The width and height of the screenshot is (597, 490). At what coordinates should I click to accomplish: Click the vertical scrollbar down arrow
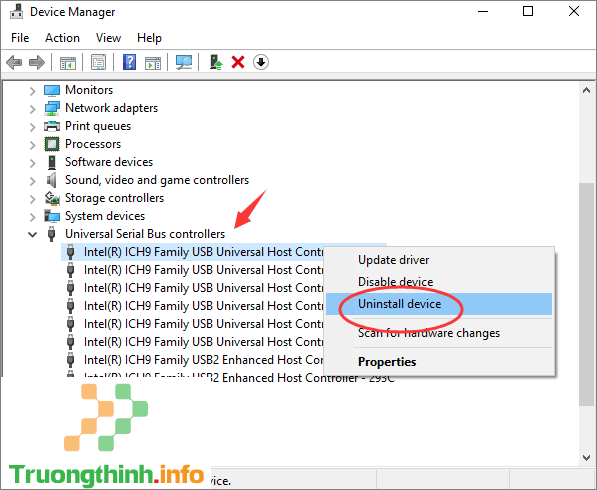pyautogui.click(x=586, y=457)
